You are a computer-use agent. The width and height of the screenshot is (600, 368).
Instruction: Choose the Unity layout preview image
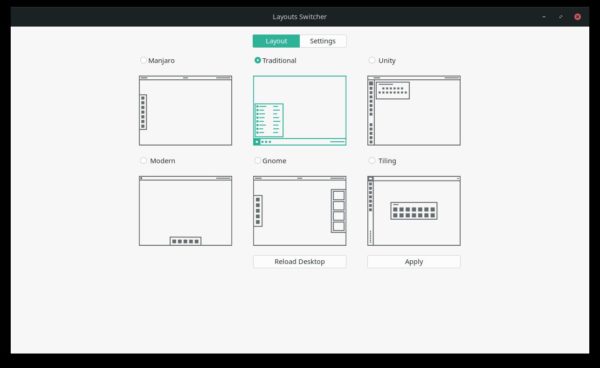click(x=414, y=111)
